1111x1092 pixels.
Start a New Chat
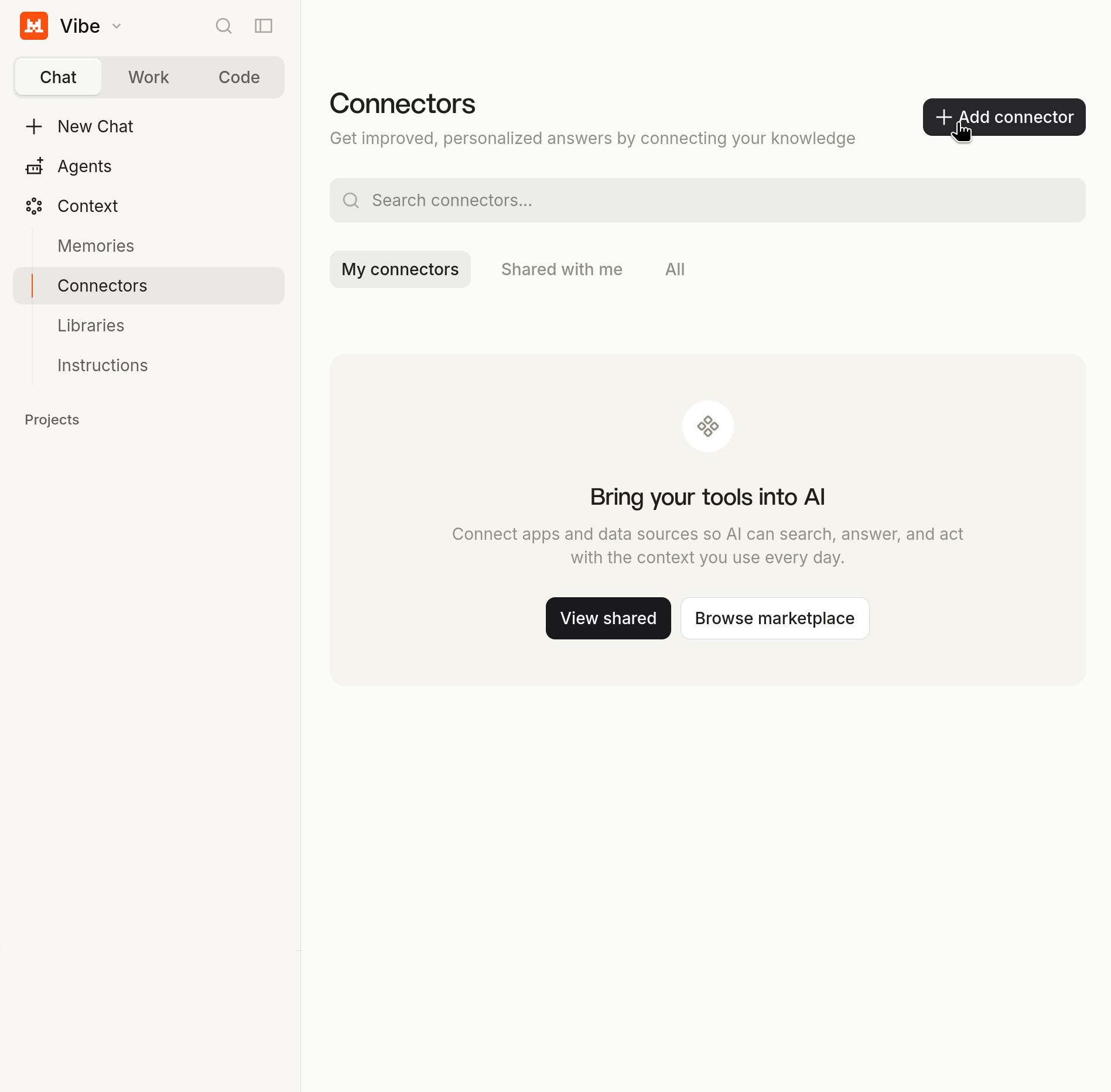[x=149, y=126]
